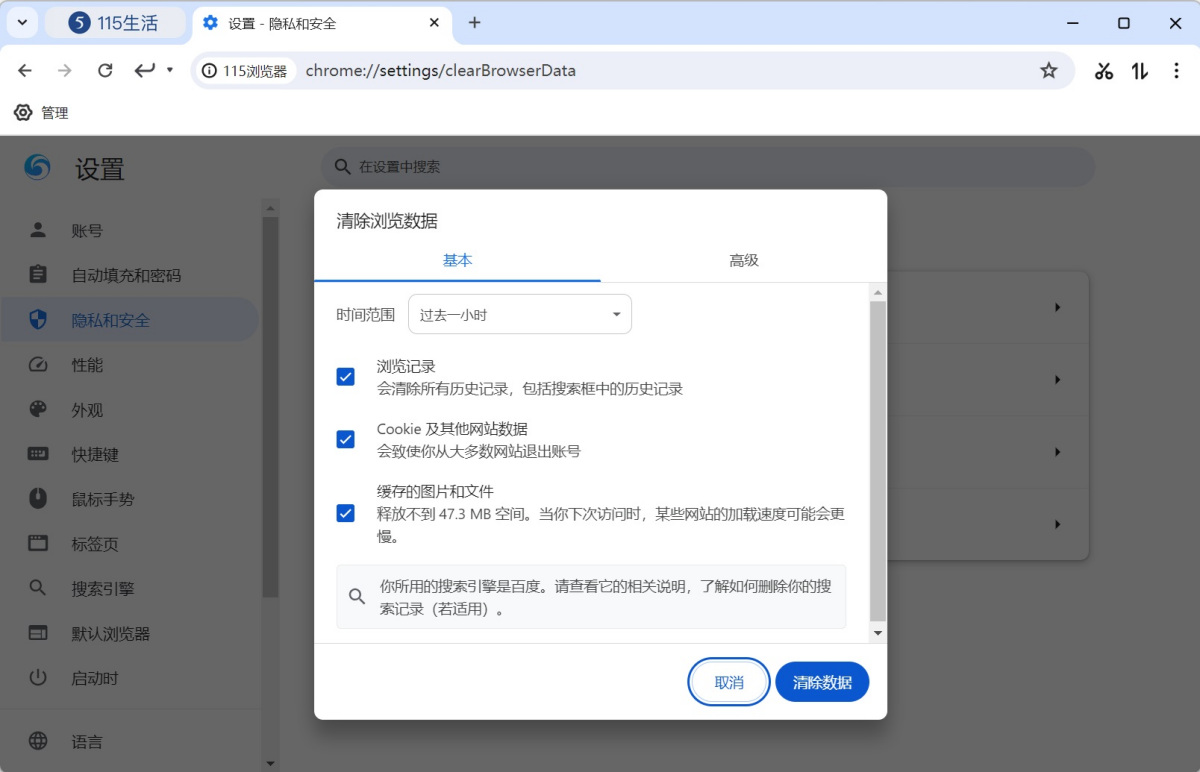
Task: Open the 时间范围 dropdown showing 过去一小时
Action: [520, 315]
